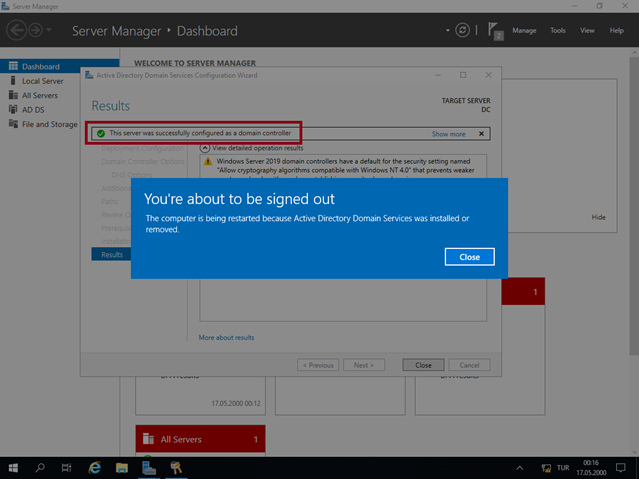Show hidden system tray icons
Screen dimensions: 639x479
(520, 468)
